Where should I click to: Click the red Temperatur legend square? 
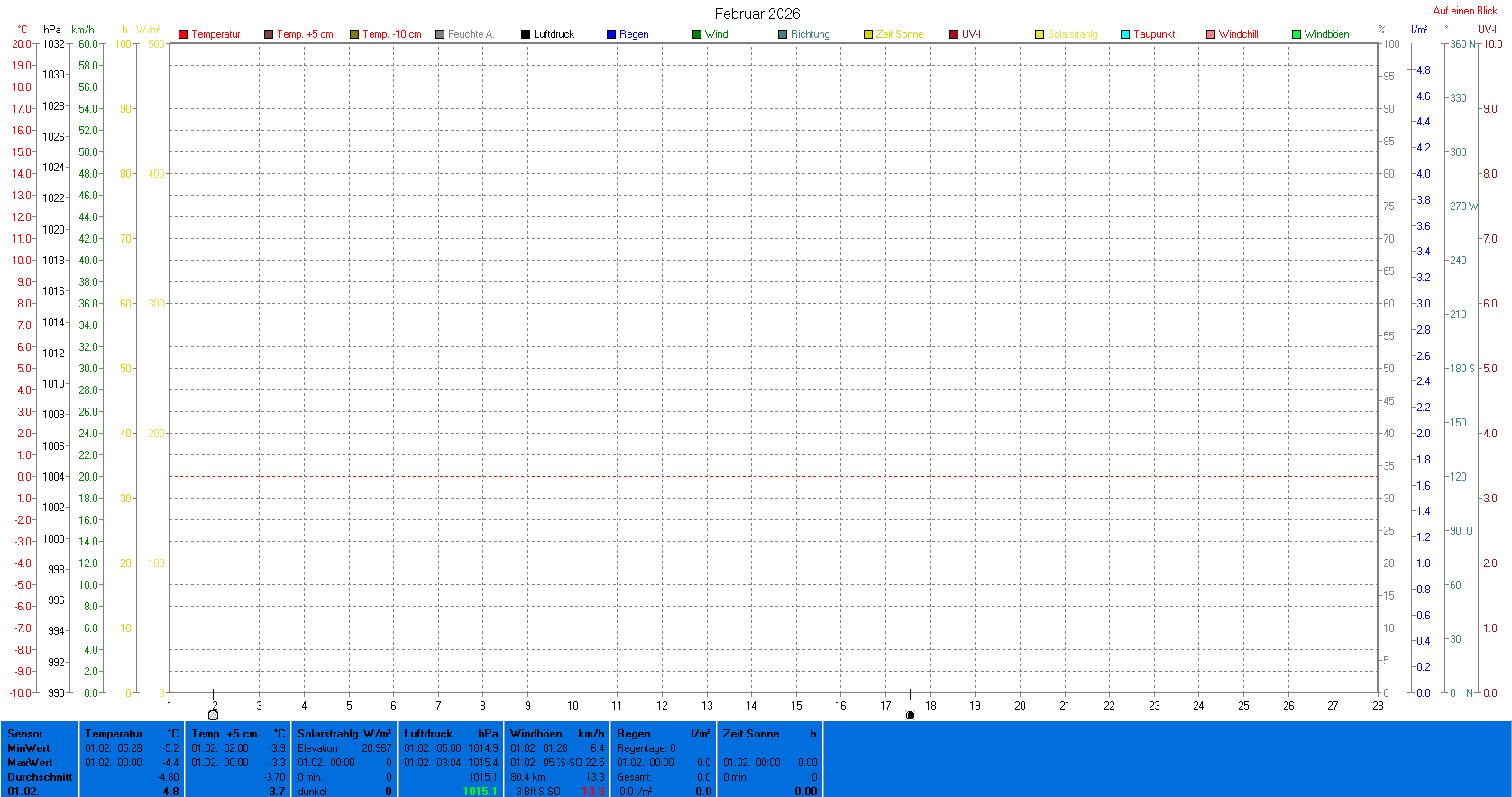click(183, 34)
